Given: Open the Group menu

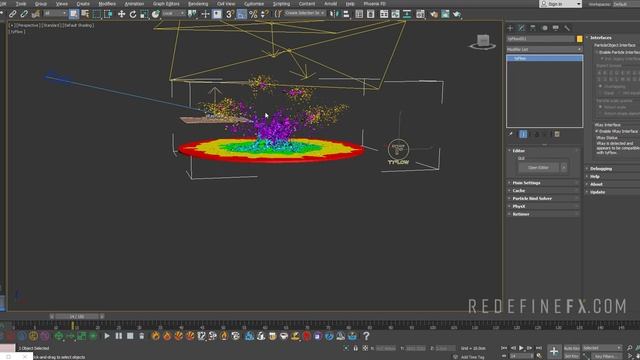Looking at the screenshot, I should 40,4.
